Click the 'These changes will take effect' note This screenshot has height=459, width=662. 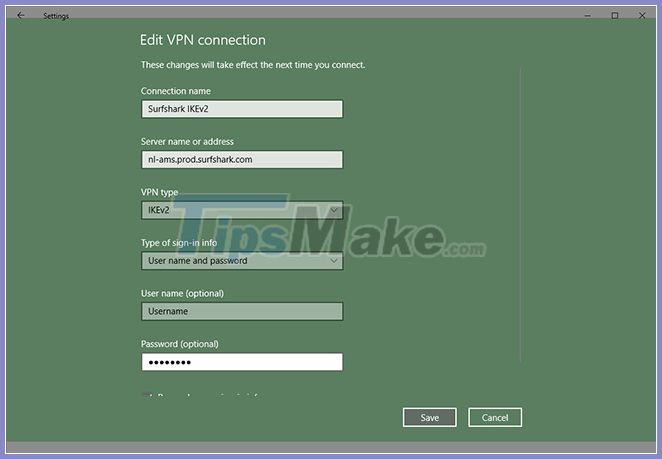coord(253,65)
